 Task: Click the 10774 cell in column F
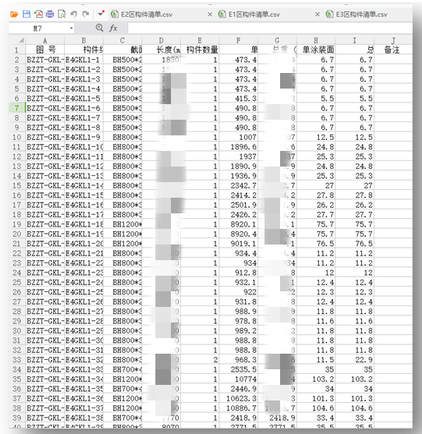pos(238,379)
